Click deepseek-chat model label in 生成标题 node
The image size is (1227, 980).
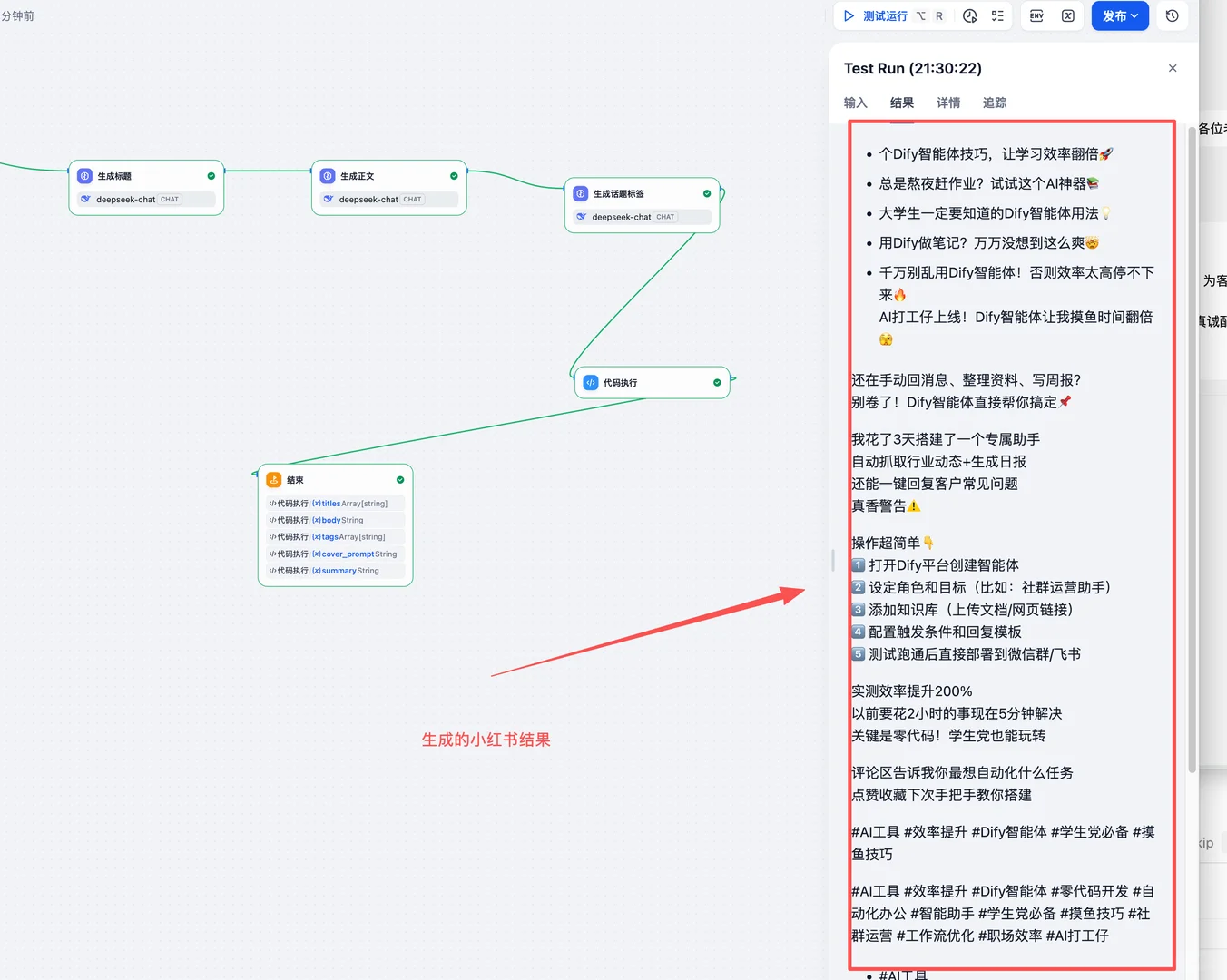click(x=126, y=200)
